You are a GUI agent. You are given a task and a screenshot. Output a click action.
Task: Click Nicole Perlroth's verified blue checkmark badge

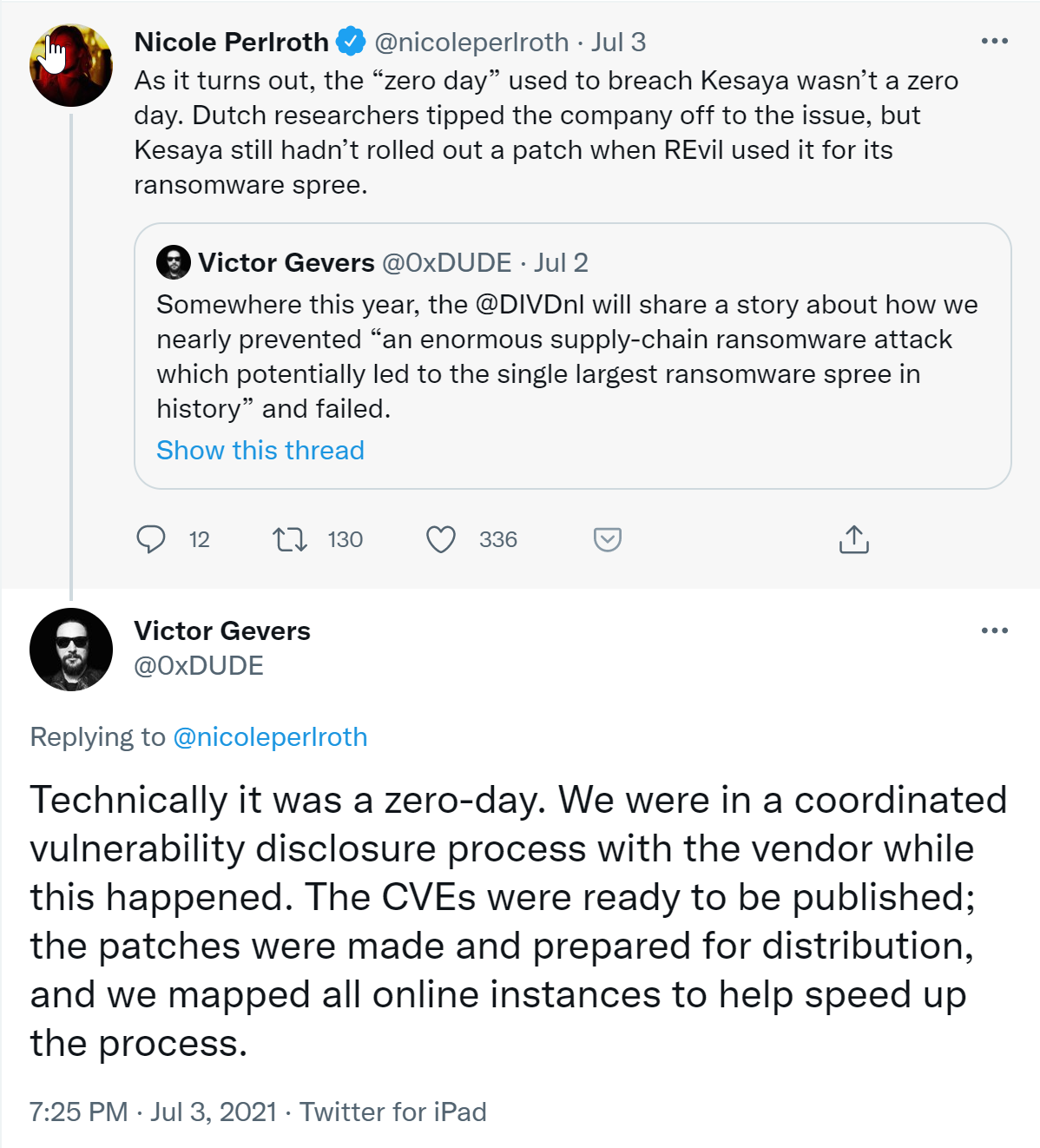click(x=351, y=40)
